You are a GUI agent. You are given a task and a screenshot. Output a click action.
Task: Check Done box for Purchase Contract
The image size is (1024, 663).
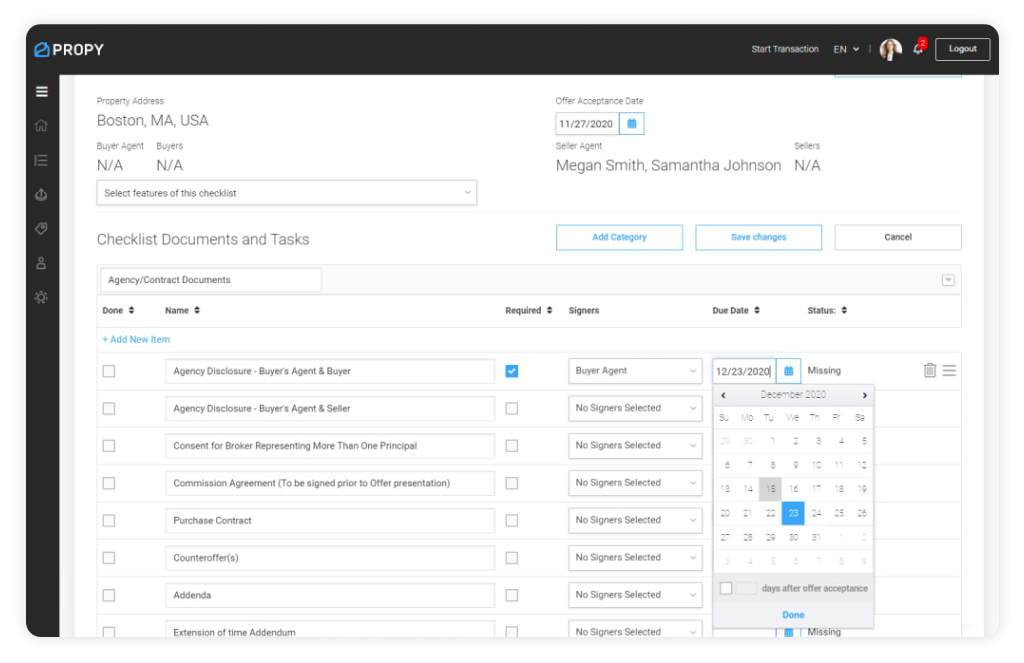click(x=109, y=521)
